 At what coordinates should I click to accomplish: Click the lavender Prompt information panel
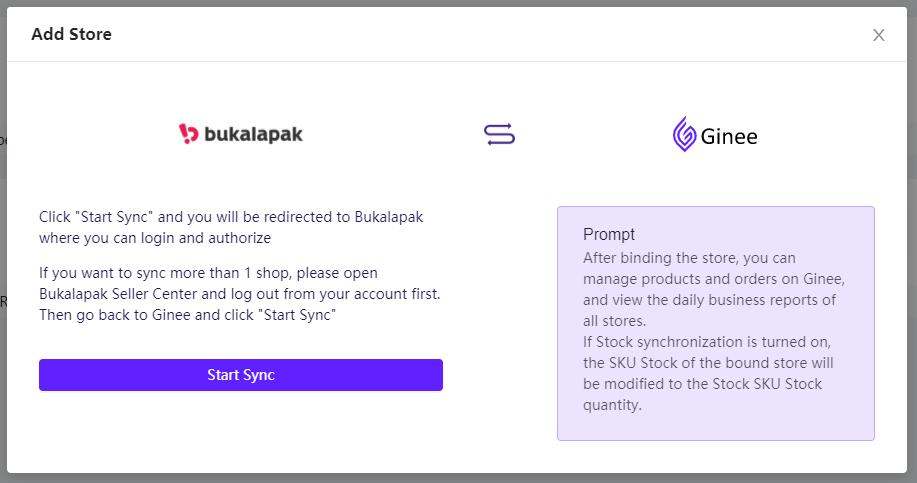716,323
